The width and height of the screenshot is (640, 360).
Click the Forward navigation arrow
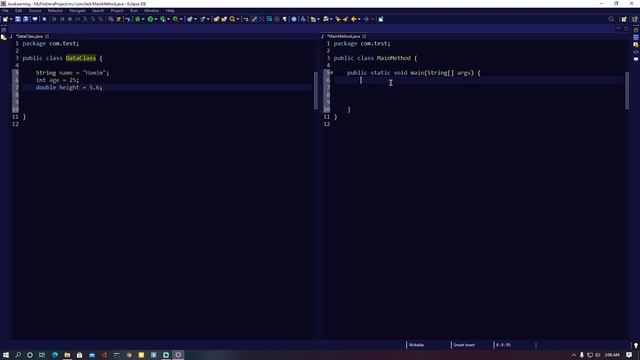click(x=366, y=19)
